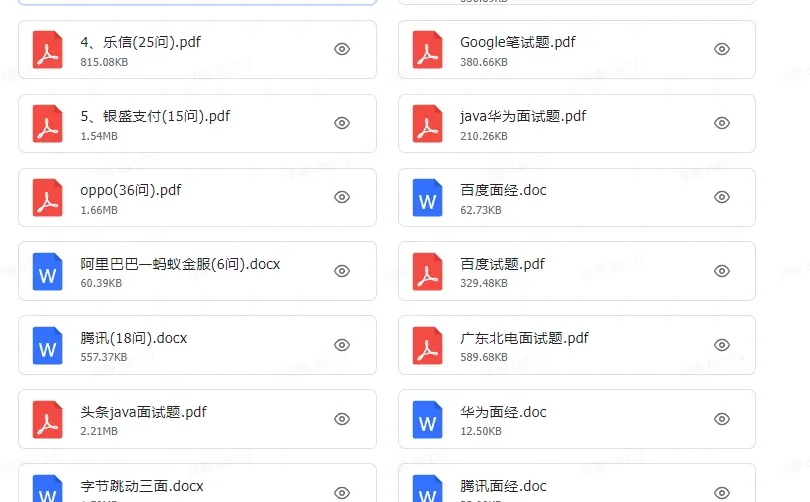Open file name 腾讯面经.doc
The height and width of the screenshot is (502, 810).
coord(503,486)
